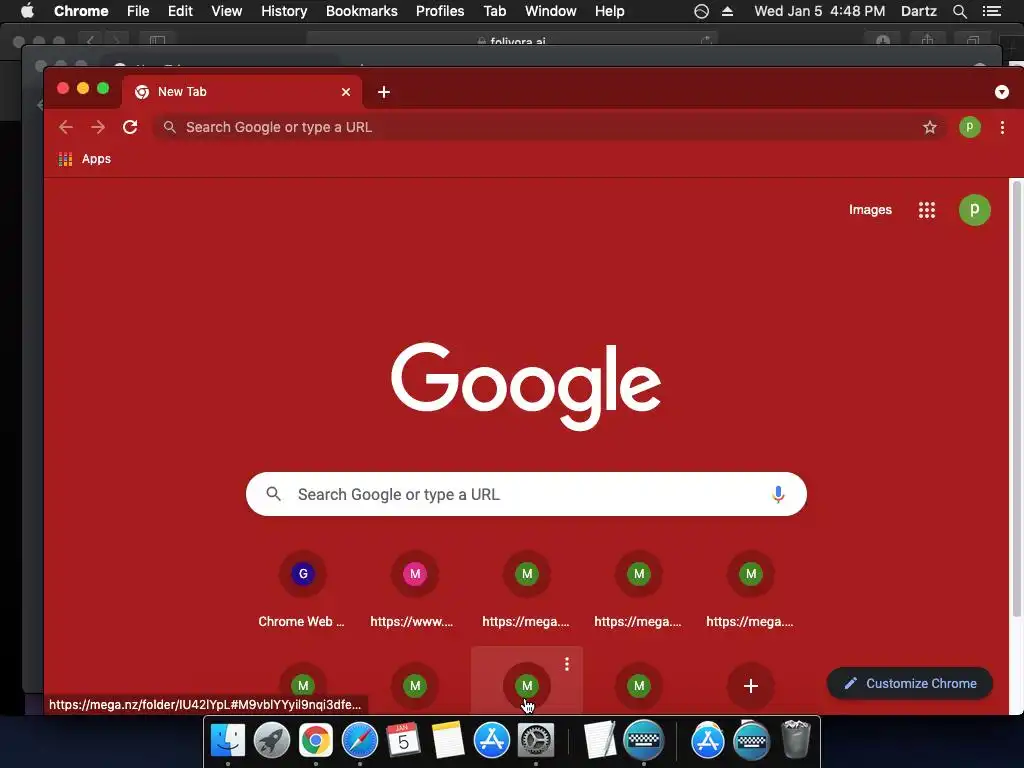Open the Help menu
Screen dimensions: 1024x768
pos(609,11)
